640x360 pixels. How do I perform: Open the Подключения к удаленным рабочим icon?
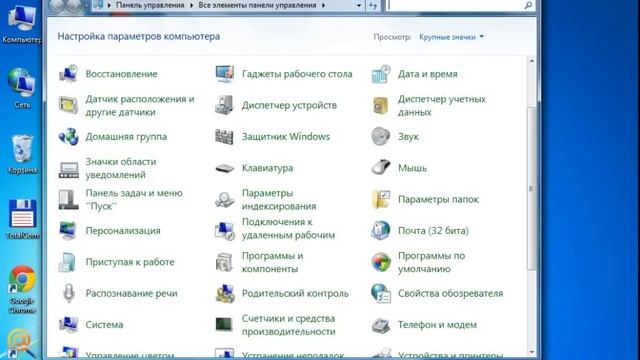(224, 231)
